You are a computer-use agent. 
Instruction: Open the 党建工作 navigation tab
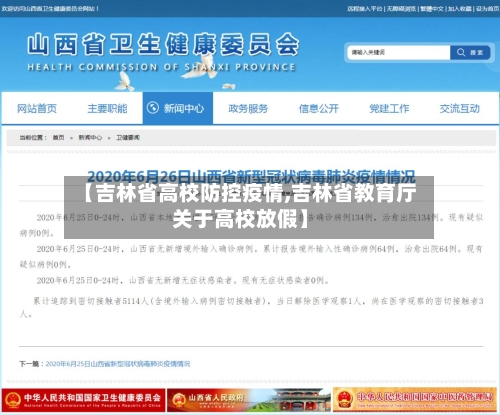click(x=389, y=108)
